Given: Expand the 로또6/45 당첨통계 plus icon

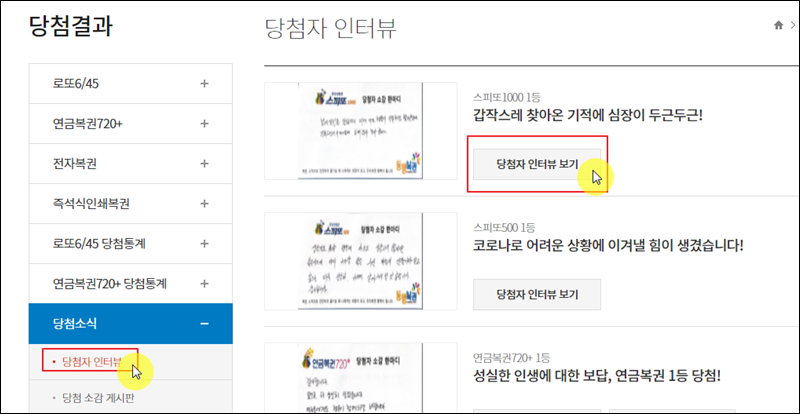Looking at the screenshot, I should [204, 243].
